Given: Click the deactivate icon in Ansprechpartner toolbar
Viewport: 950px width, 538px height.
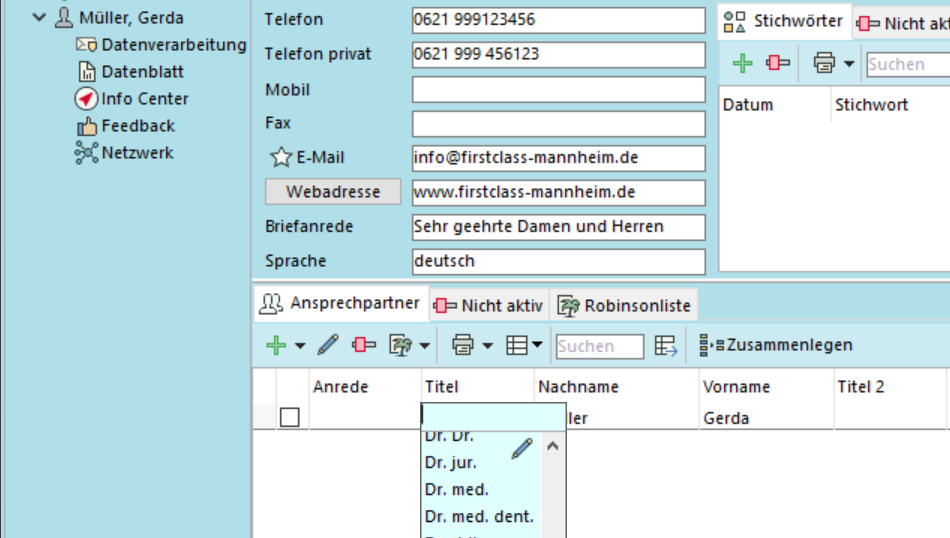Looking at the screenshot, I should (x=364, y=345).
